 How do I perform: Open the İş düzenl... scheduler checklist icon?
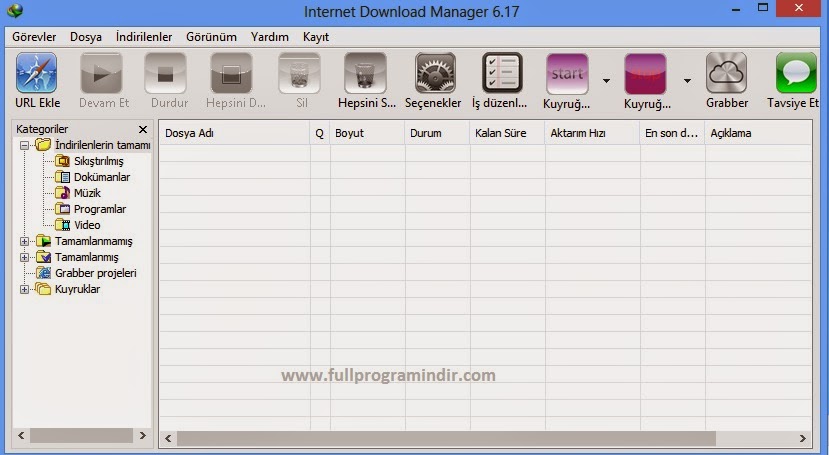tap(502, 73)
